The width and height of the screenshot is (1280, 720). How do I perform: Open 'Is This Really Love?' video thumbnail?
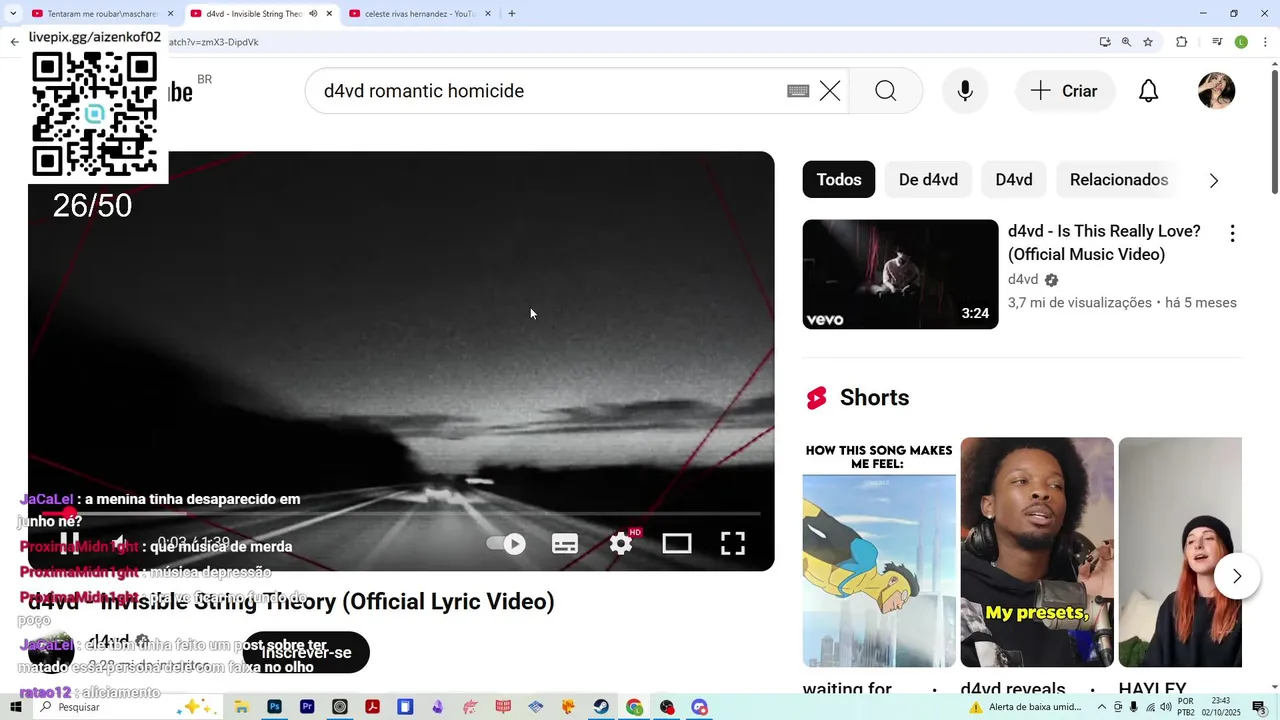(900, 274)
